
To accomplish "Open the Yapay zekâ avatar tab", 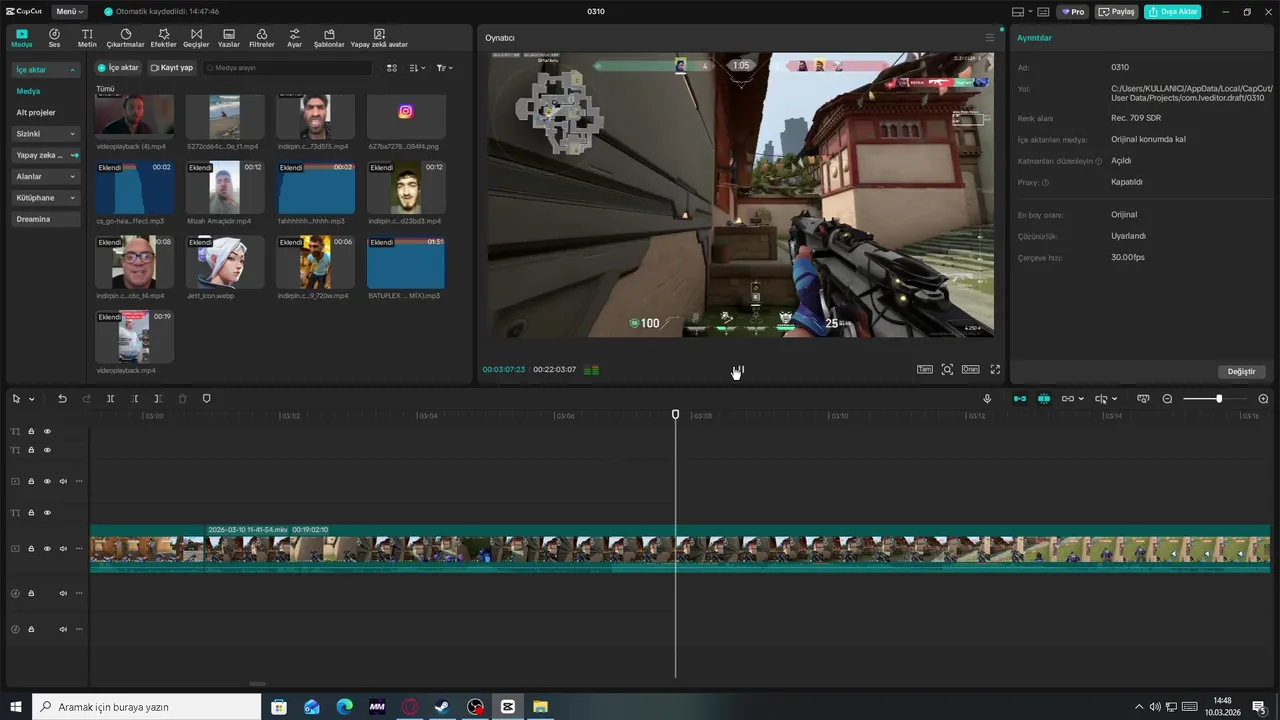I will (379, 38).
